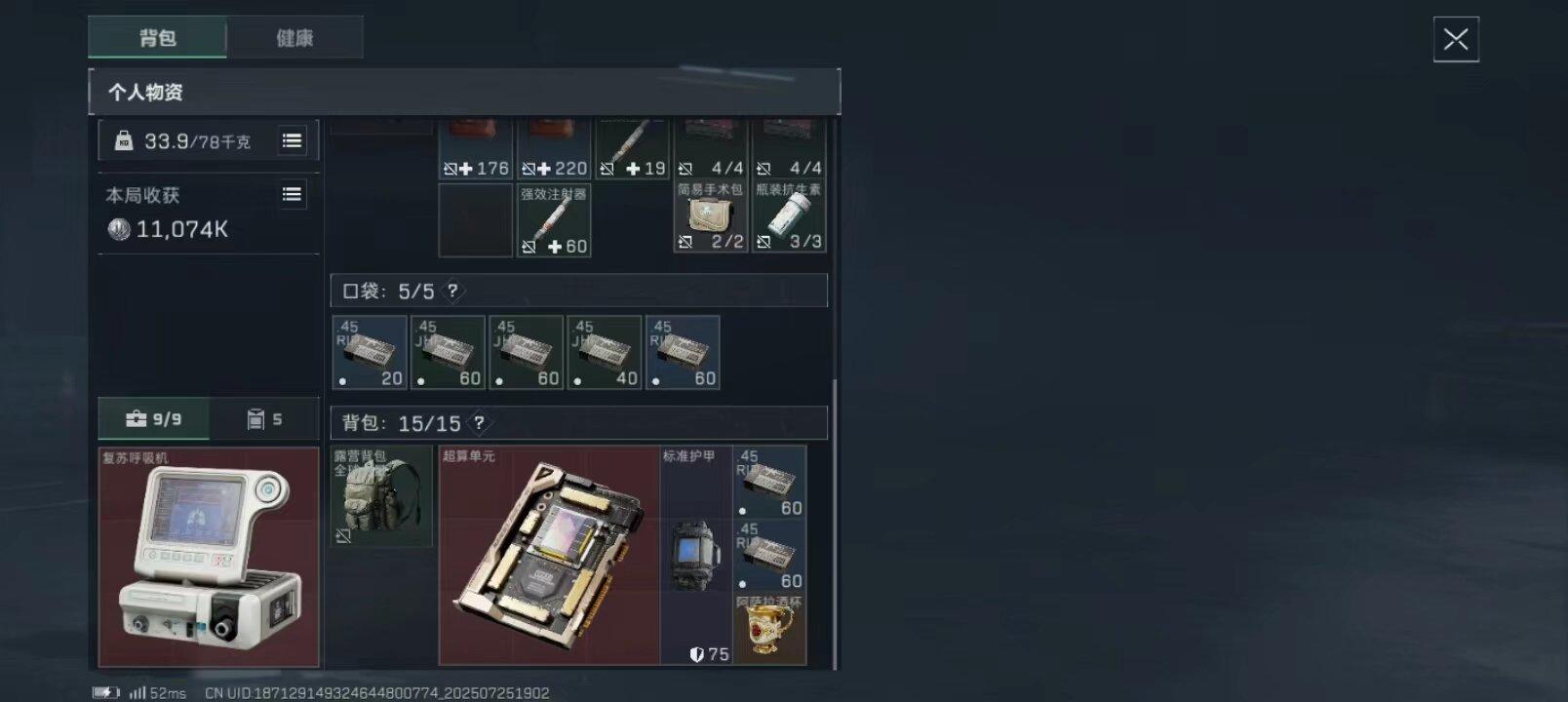Select the safe box 9/9 tab
The image size is (1568, 702).
click(153, 418)
